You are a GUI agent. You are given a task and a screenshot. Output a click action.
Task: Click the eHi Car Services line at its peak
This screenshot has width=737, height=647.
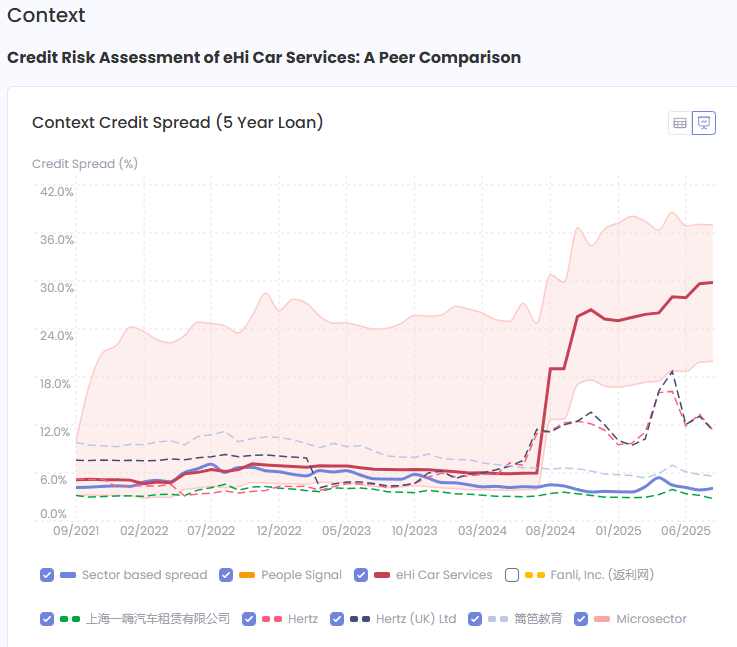pos(708,282)
